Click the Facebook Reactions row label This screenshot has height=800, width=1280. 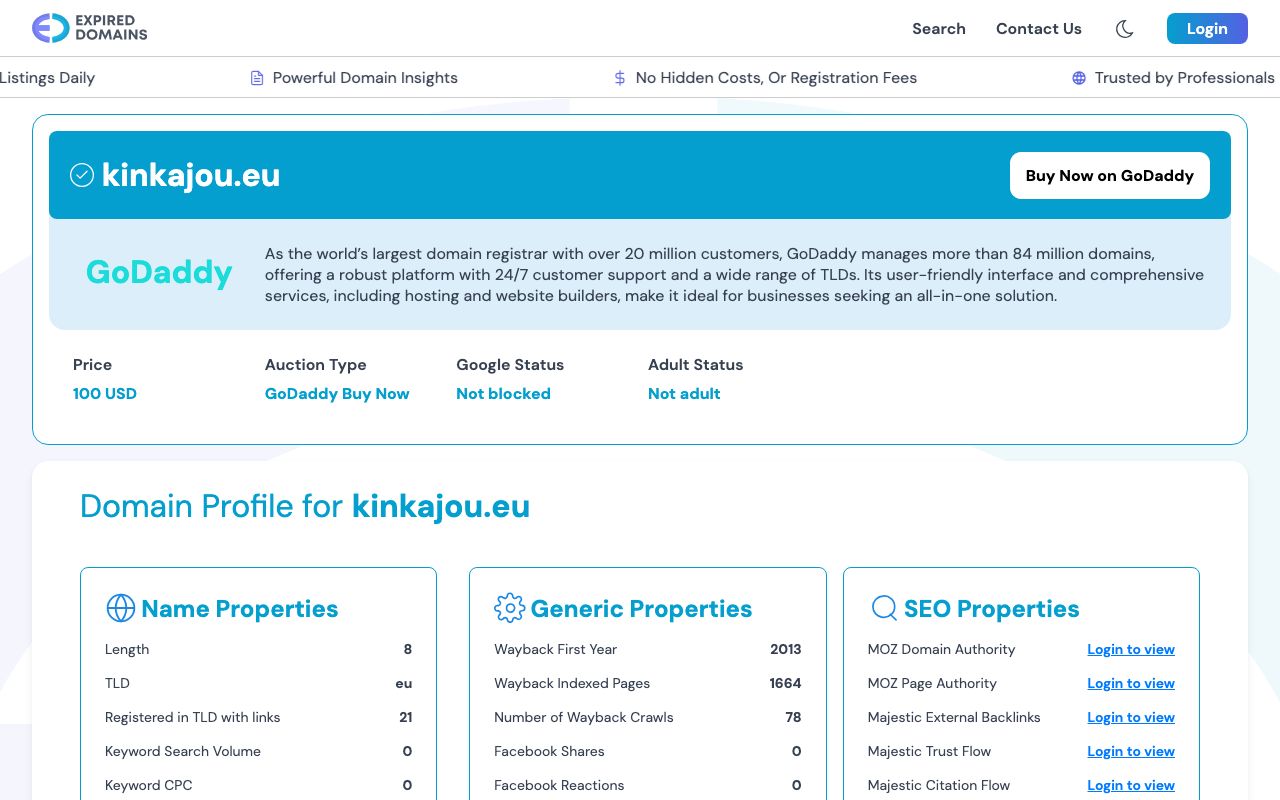[x=559, y=785]
